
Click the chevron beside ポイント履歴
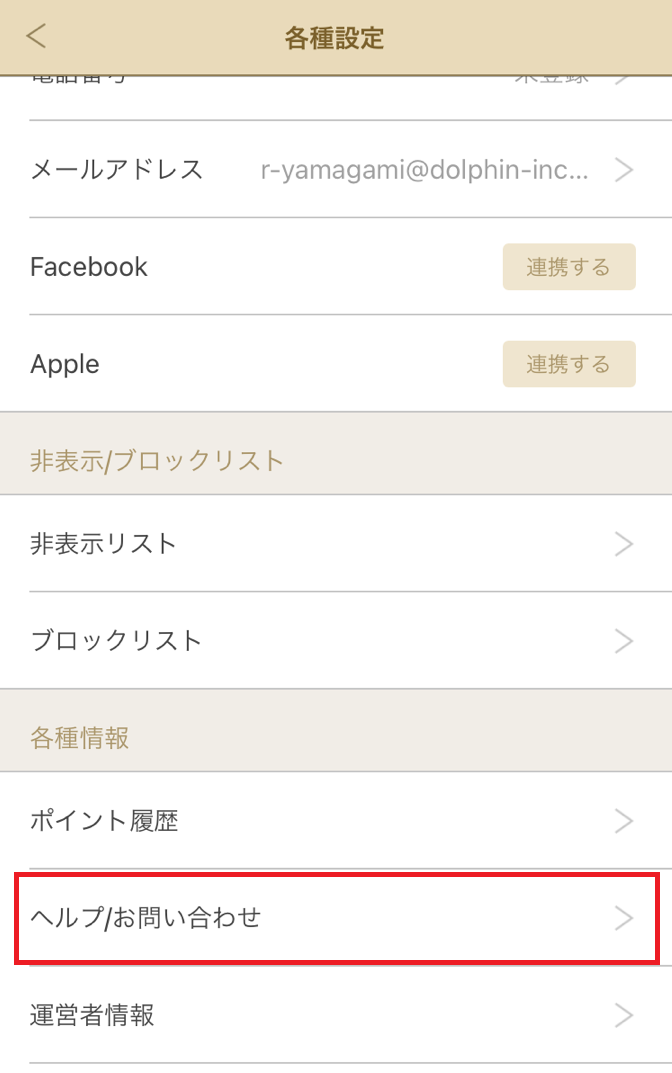point(623,821)
